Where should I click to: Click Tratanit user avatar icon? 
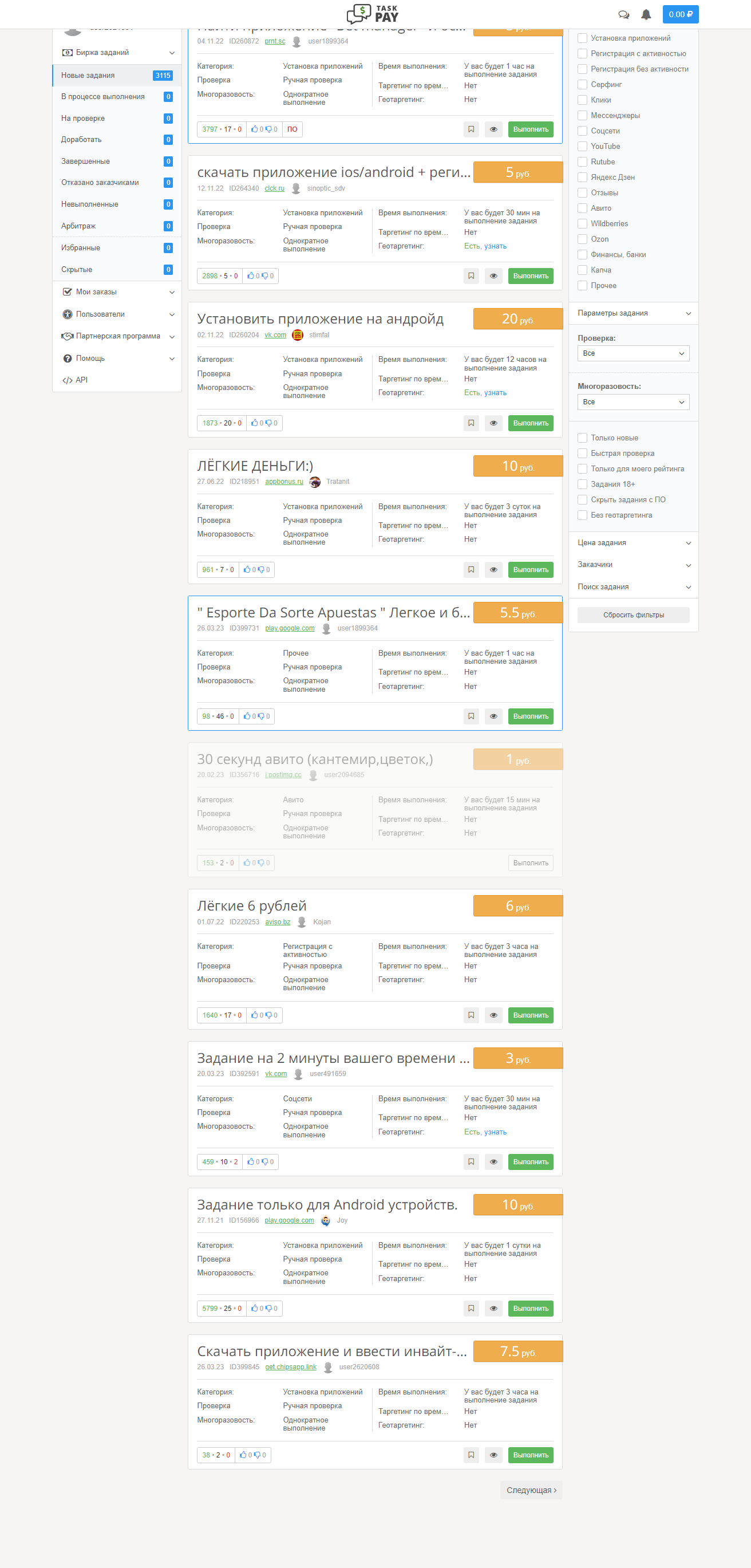point(315,482)
